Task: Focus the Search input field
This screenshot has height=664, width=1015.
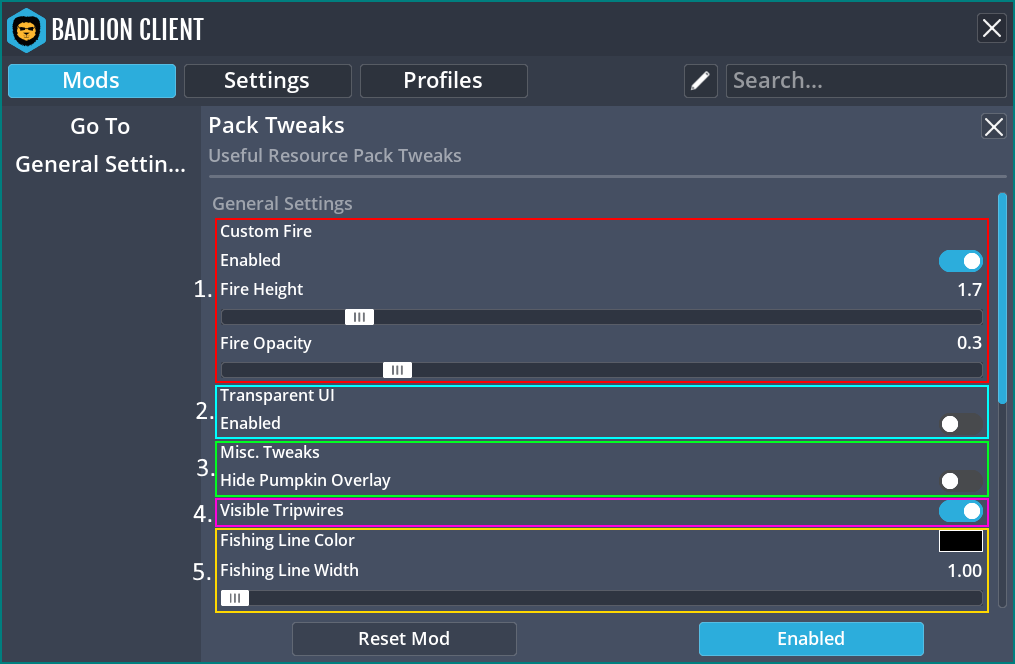Action: click(865, 81)
